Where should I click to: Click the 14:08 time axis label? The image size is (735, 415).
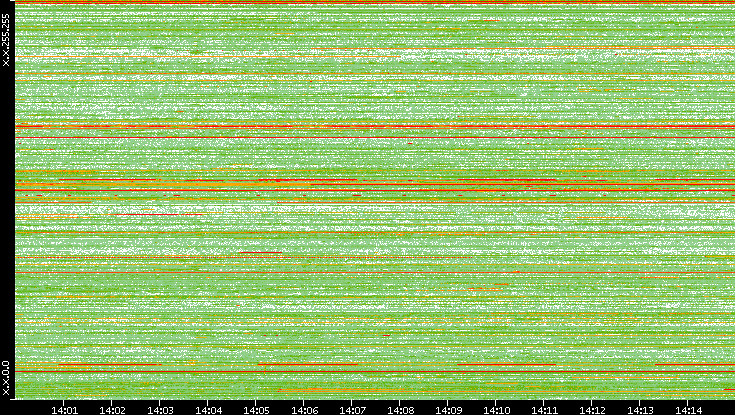point(400,410)
